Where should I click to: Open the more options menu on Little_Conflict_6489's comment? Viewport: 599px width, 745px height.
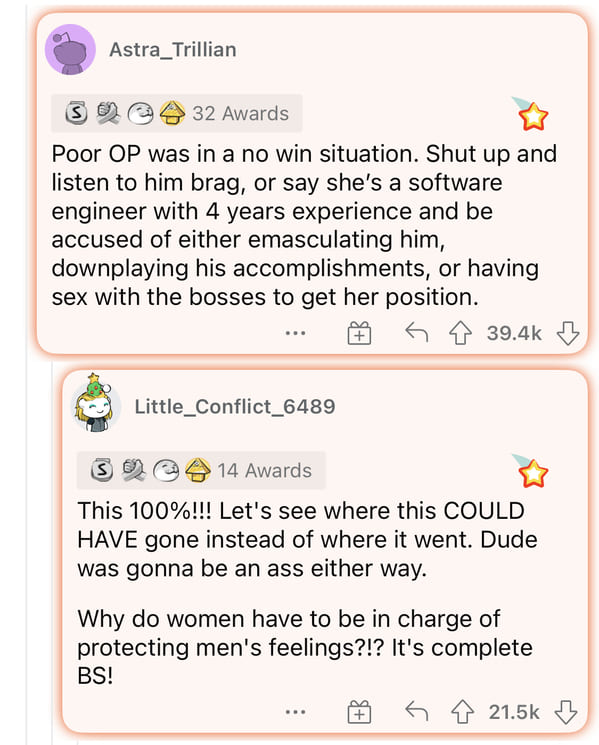coord(295,712)
